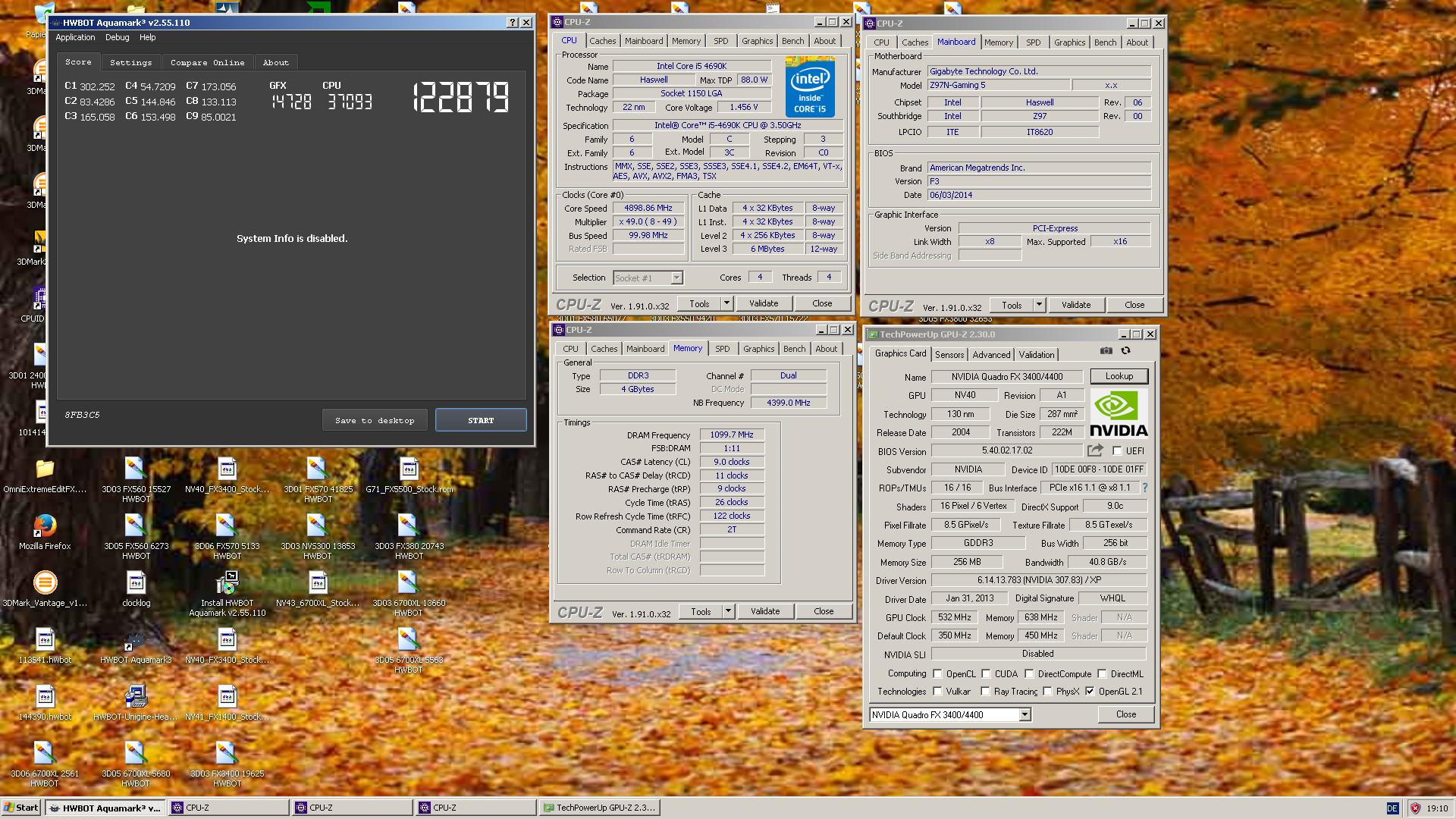
Task: Click the Aquamark total score 122879
Action: coord(461,97)
